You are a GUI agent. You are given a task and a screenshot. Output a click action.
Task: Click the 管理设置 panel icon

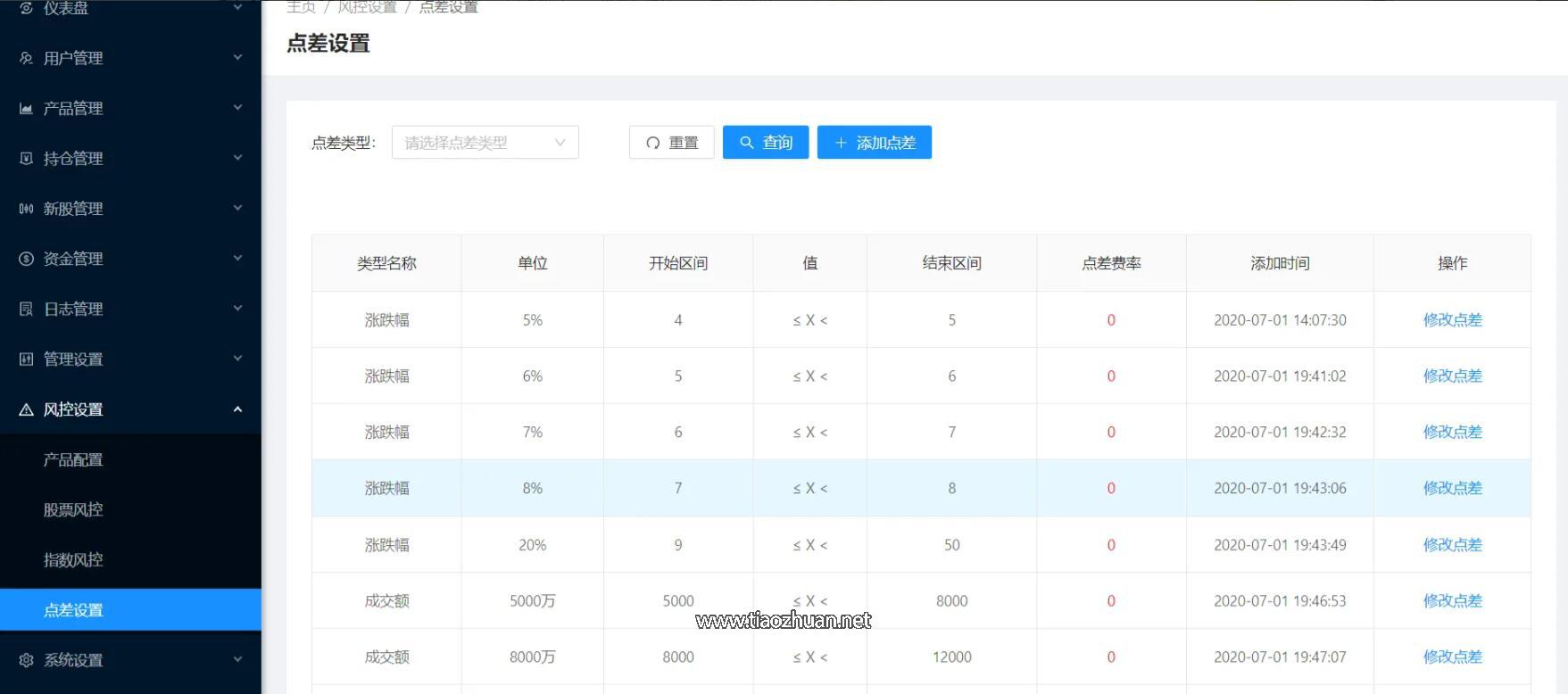[x=26, y=359]
